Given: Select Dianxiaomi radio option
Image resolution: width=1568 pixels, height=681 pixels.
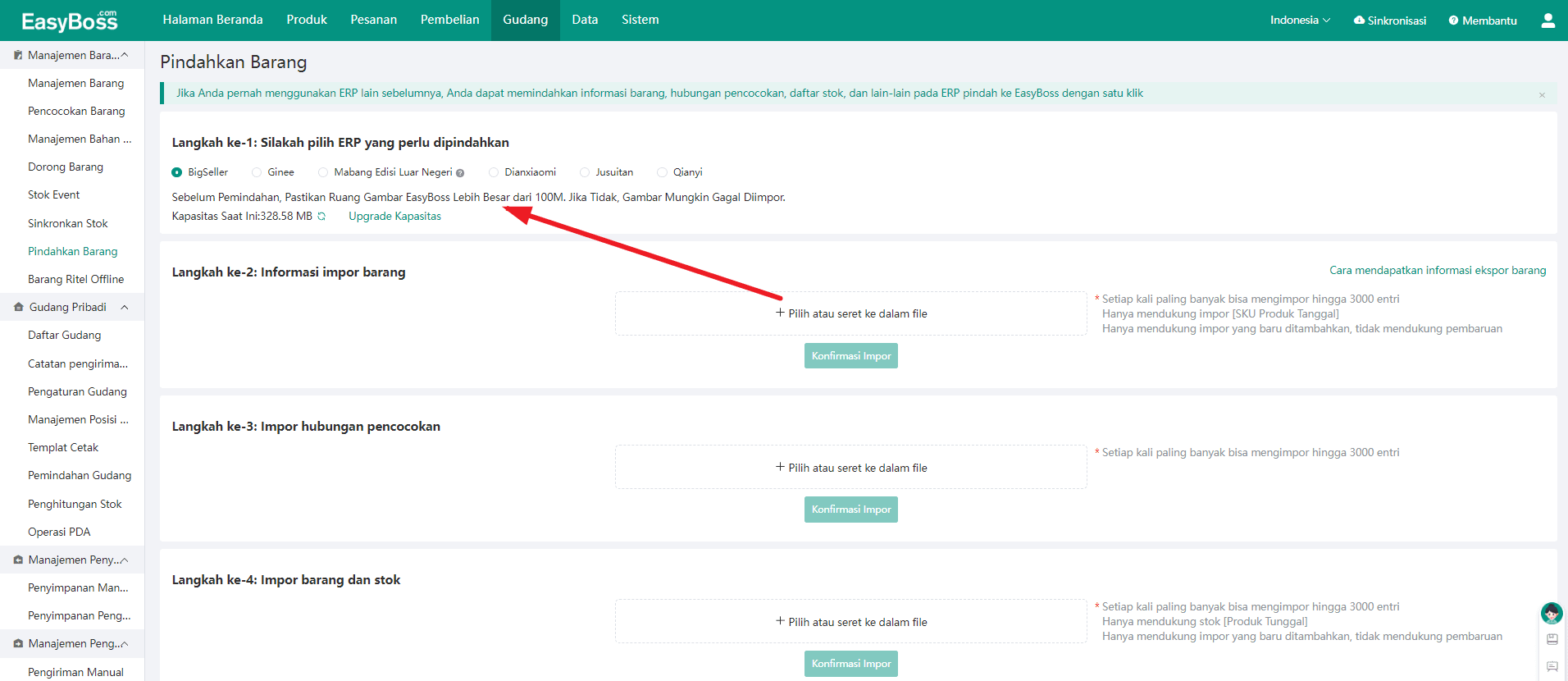Looking at the screenshot, I should pos(494,172).
